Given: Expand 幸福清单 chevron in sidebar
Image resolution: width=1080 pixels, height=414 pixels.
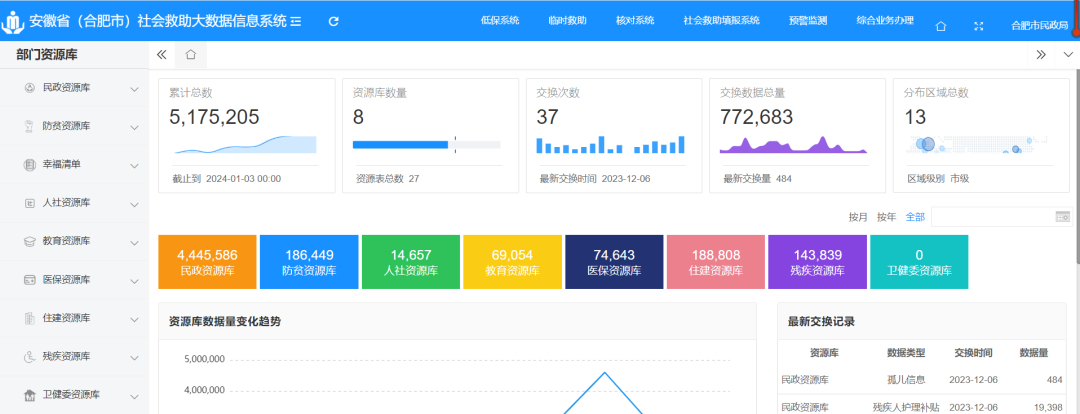Looking at the screenshot, I should click(134, 166).
